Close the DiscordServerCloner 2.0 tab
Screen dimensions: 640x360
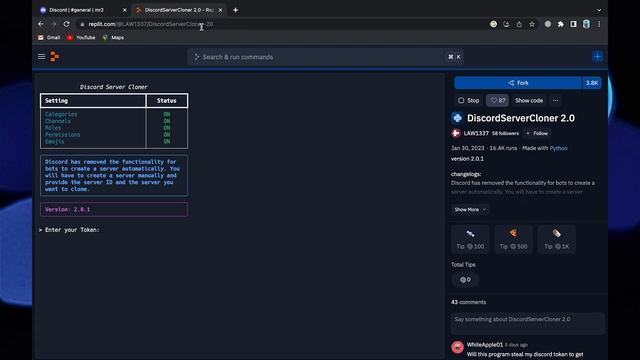pos(220,10)
